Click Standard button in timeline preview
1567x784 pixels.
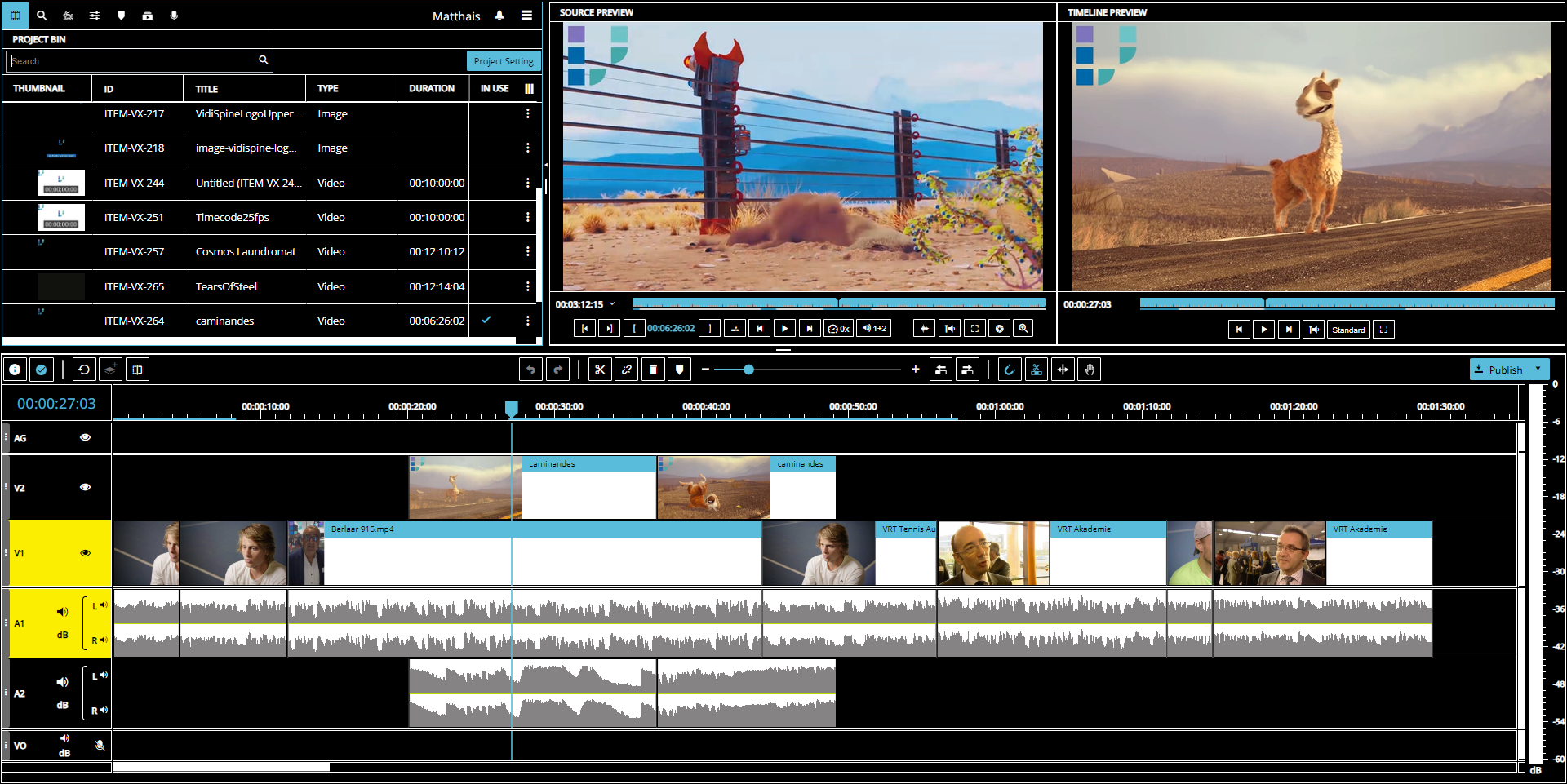(1348, 330)
